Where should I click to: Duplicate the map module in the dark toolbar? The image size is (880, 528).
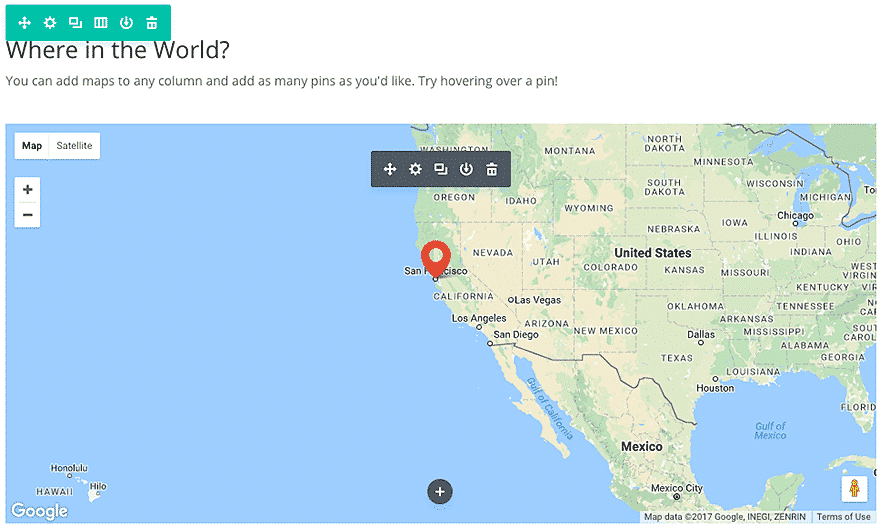(x=441, y=170)
